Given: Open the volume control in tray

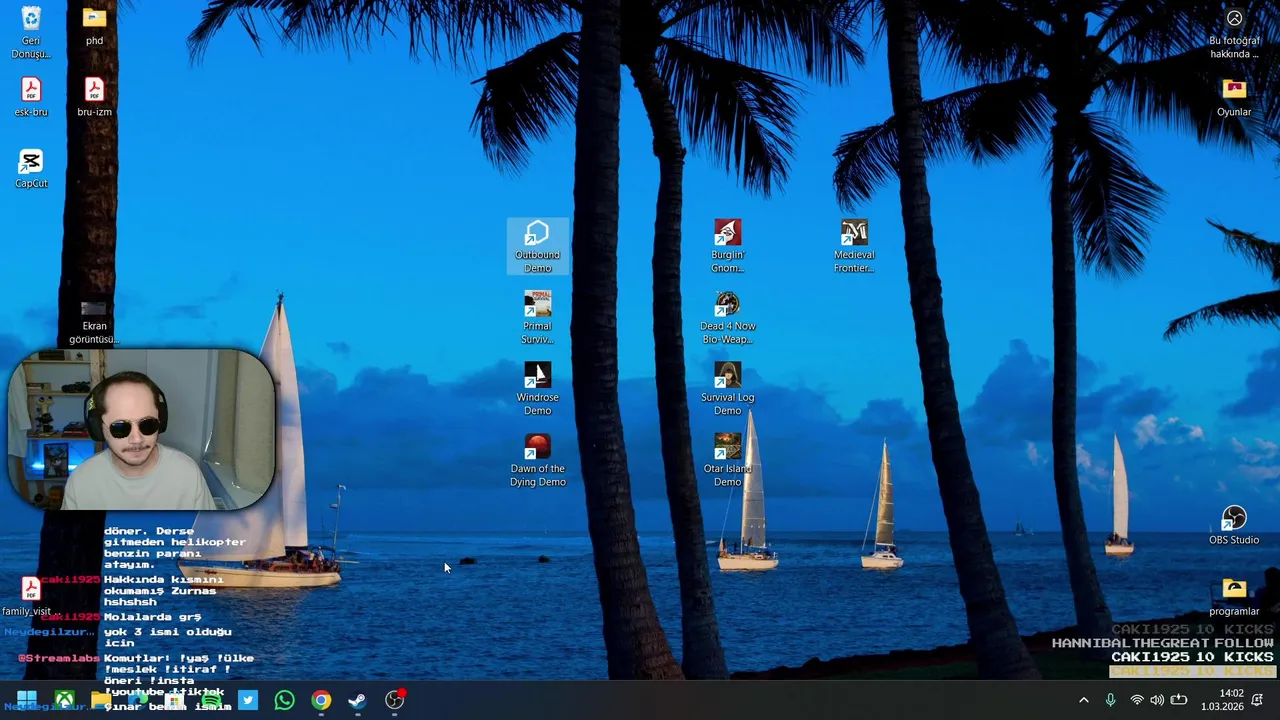Looking at the screenshot, I should click(1157, 700).
